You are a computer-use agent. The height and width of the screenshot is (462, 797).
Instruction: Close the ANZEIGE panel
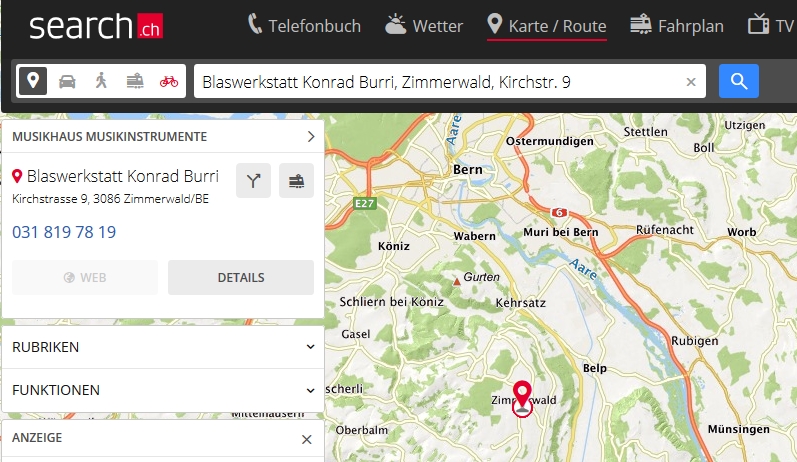tap(306, 439)
